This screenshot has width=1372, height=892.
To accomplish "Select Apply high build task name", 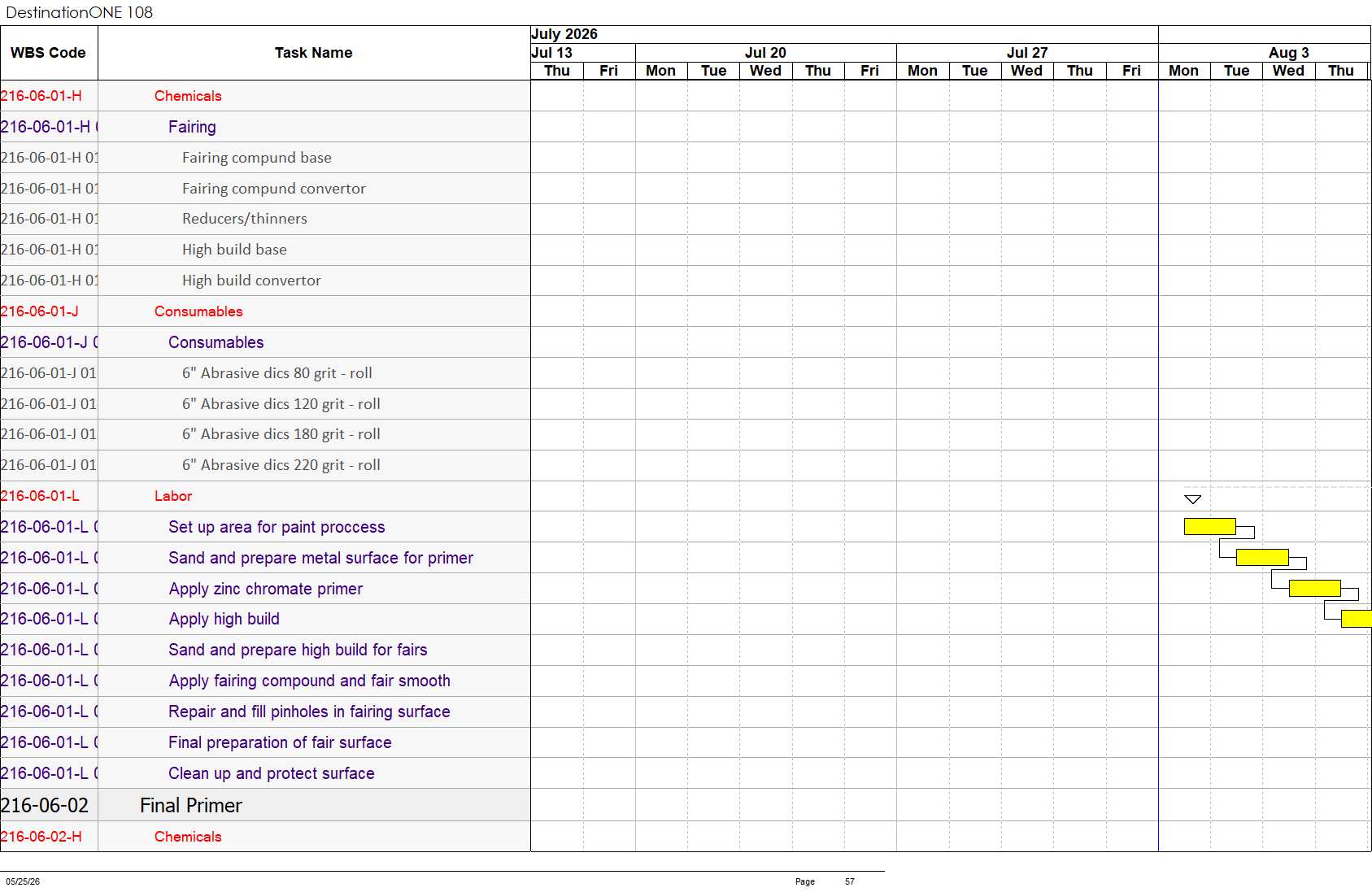I will pos(224,619).
